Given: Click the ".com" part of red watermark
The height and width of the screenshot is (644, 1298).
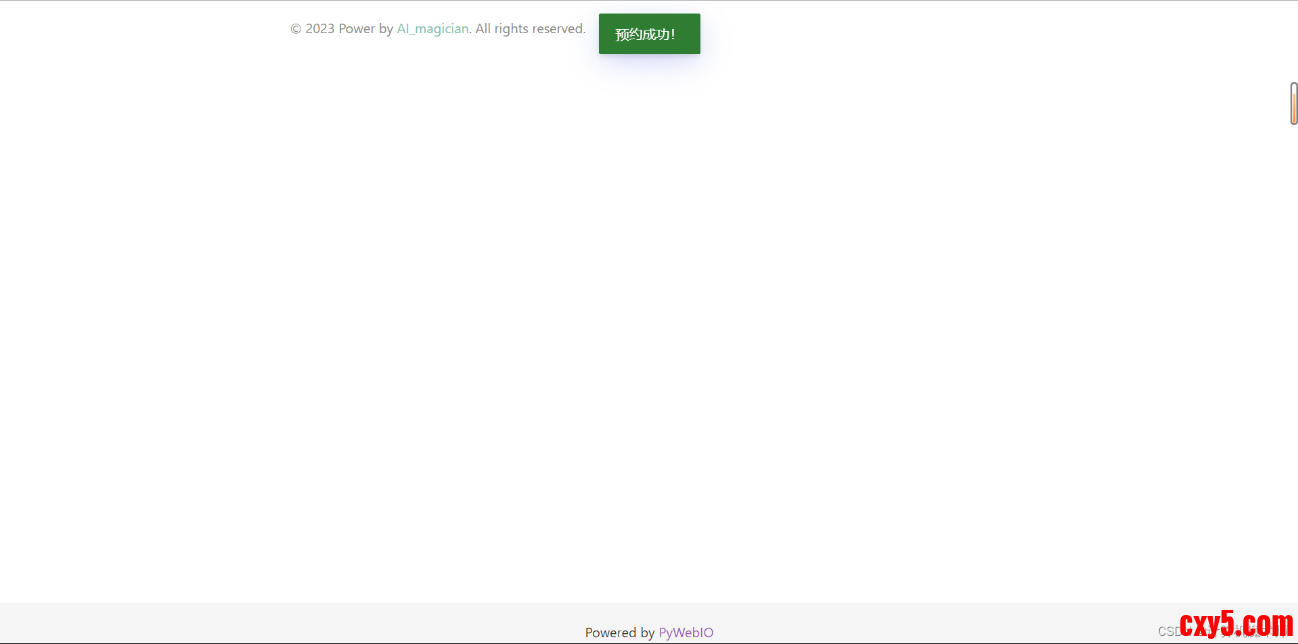Looking at the screenshot, I should 1268,625.
